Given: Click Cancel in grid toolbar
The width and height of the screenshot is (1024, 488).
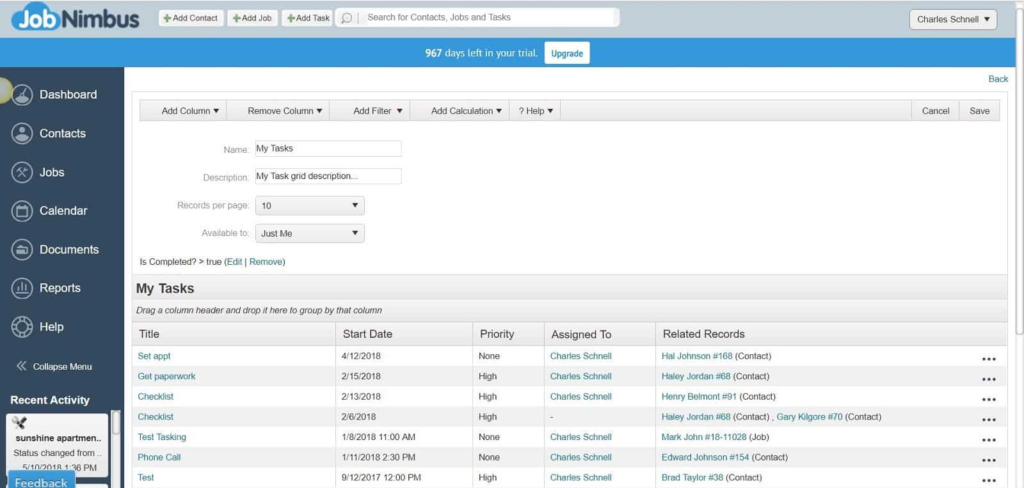Looking at the screenshot, I should click(x=935, y=111).
